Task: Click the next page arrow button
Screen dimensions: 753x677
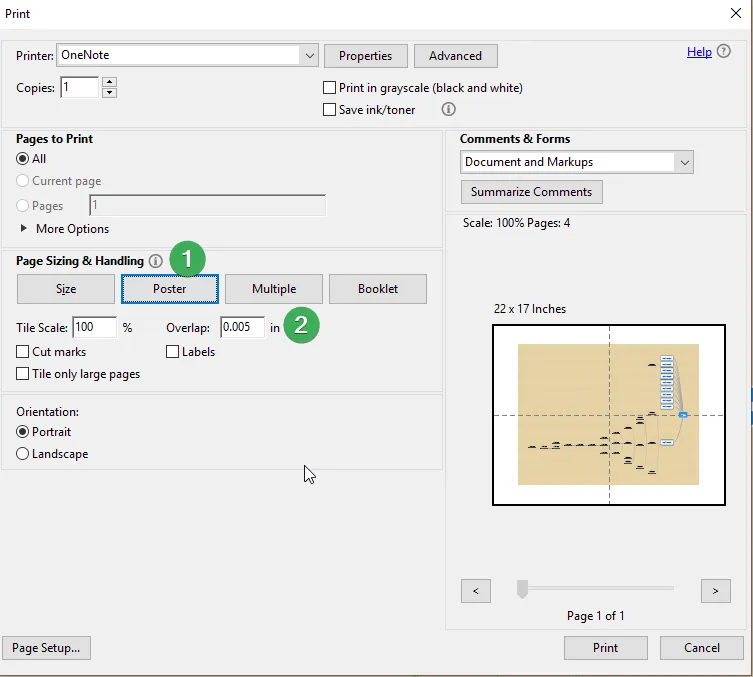Action: point(715,591)
